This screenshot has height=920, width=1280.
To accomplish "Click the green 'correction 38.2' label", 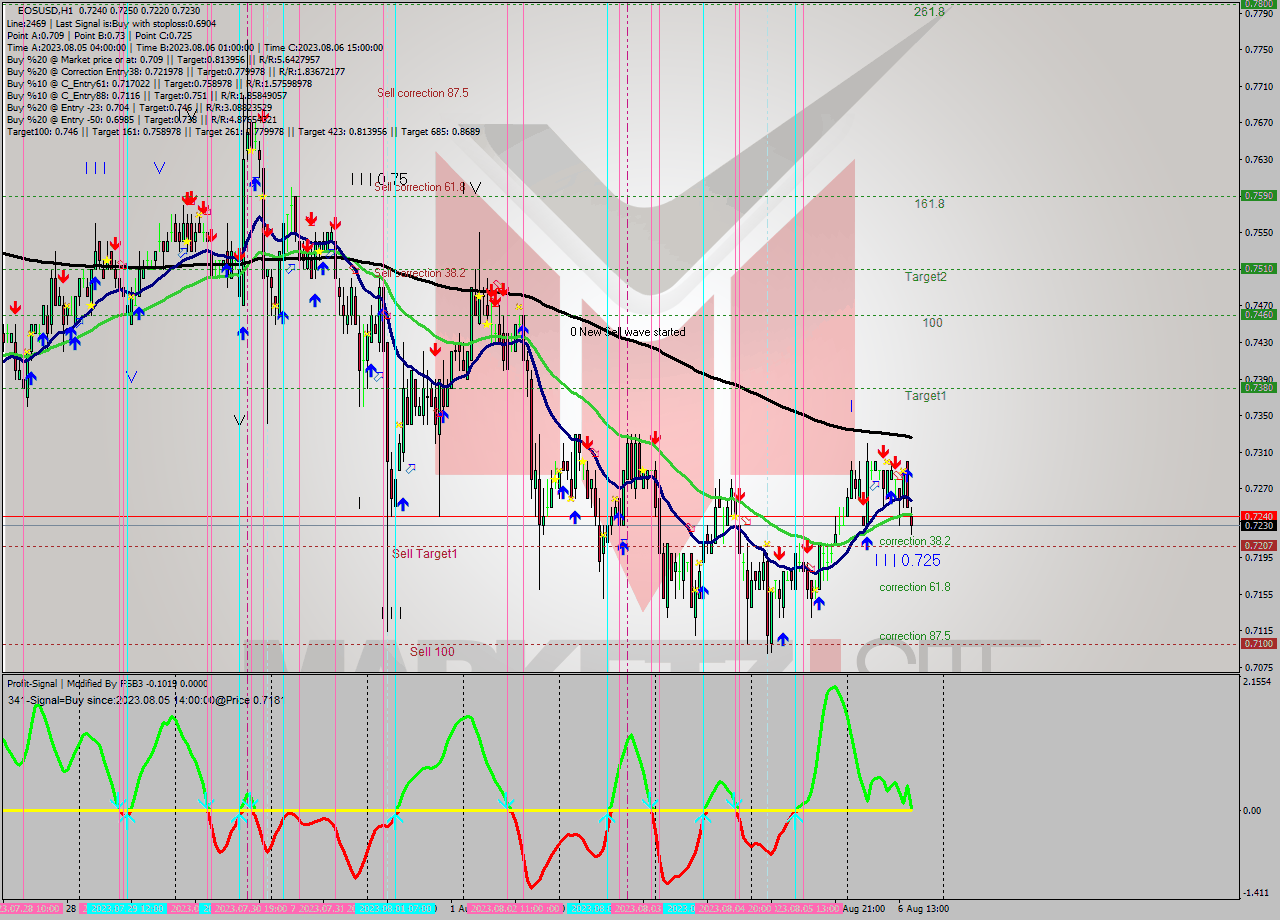I will (915, 541).
